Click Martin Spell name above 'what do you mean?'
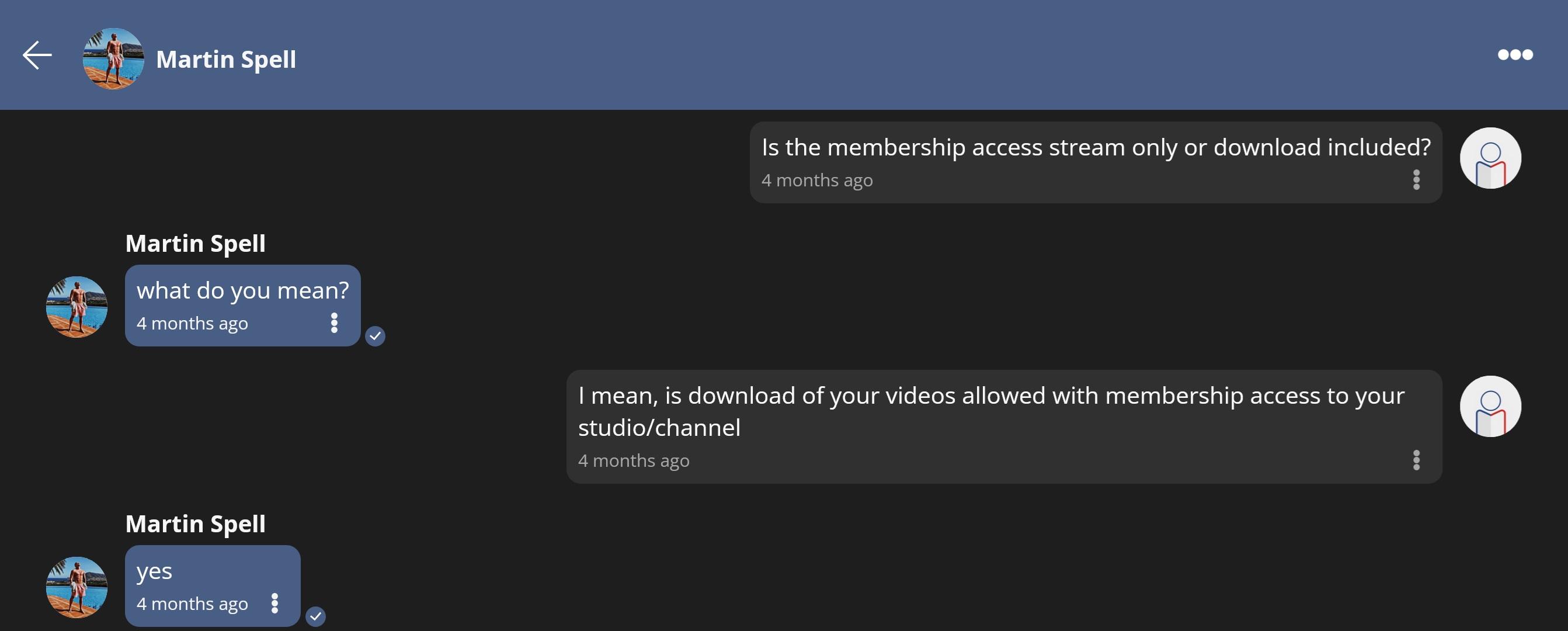 point(196,244)
